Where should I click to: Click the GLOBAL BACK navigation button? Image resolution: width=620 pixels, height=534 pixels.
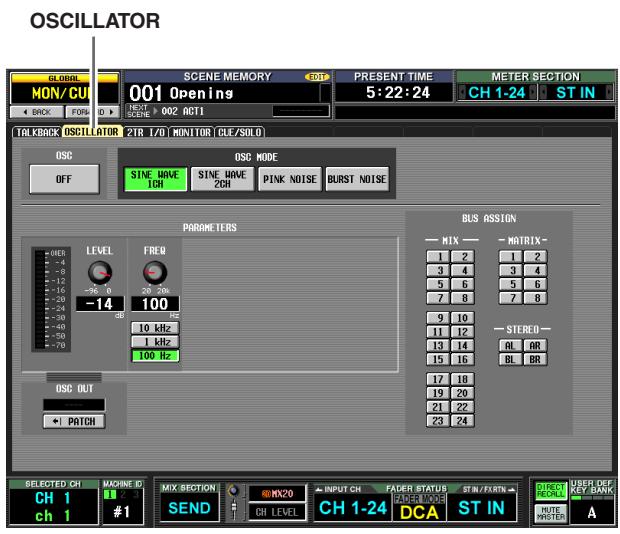[x=37, y=112]
